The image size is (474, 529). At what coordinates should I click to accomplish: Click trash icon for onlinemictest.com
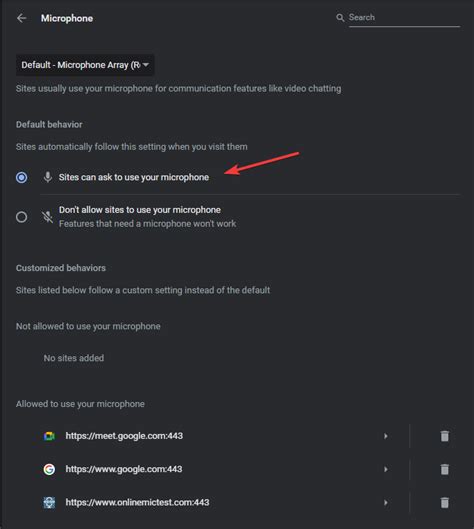click(x=445, y=502)
